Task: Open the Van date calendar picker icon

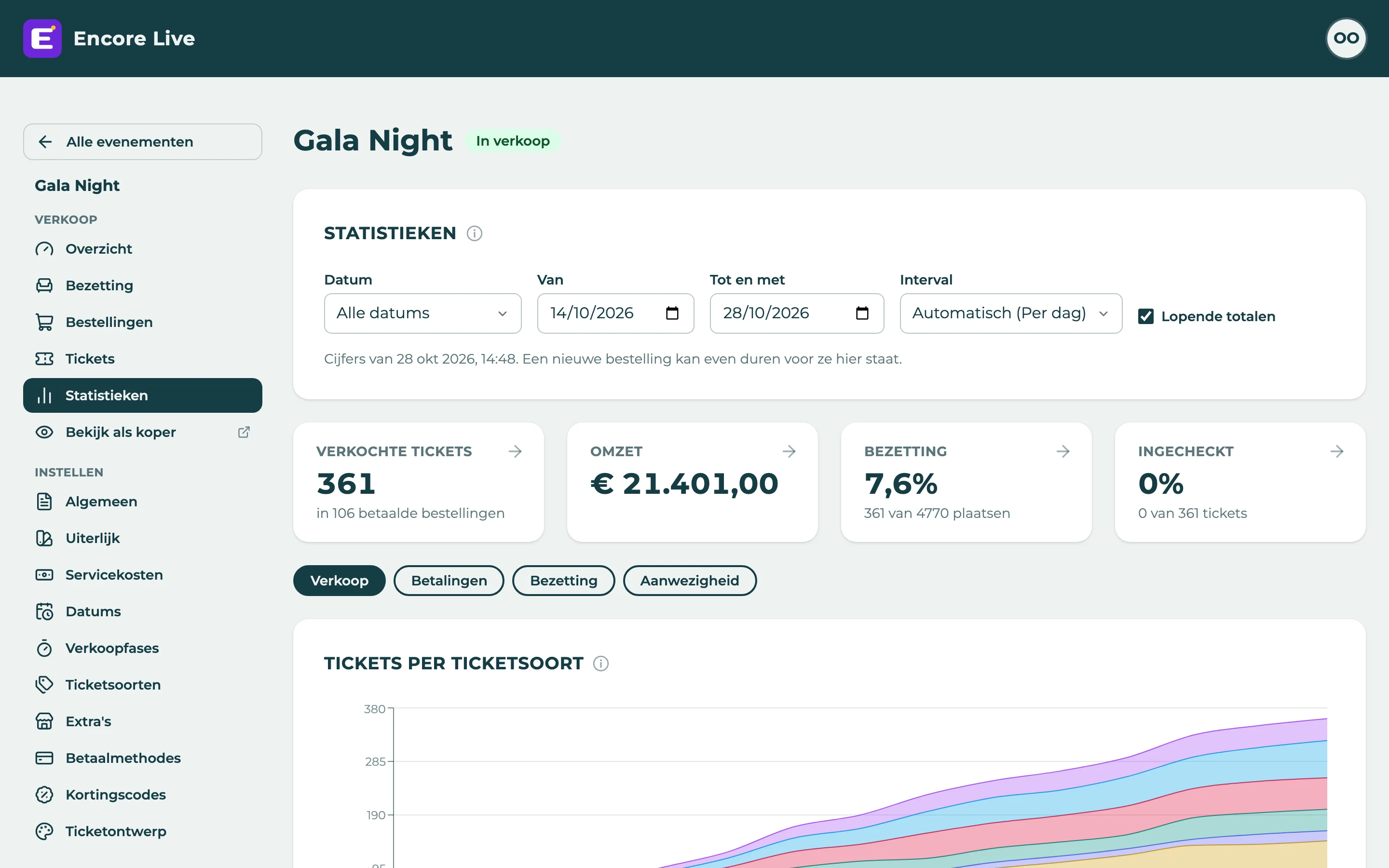Action: (671, 313)
